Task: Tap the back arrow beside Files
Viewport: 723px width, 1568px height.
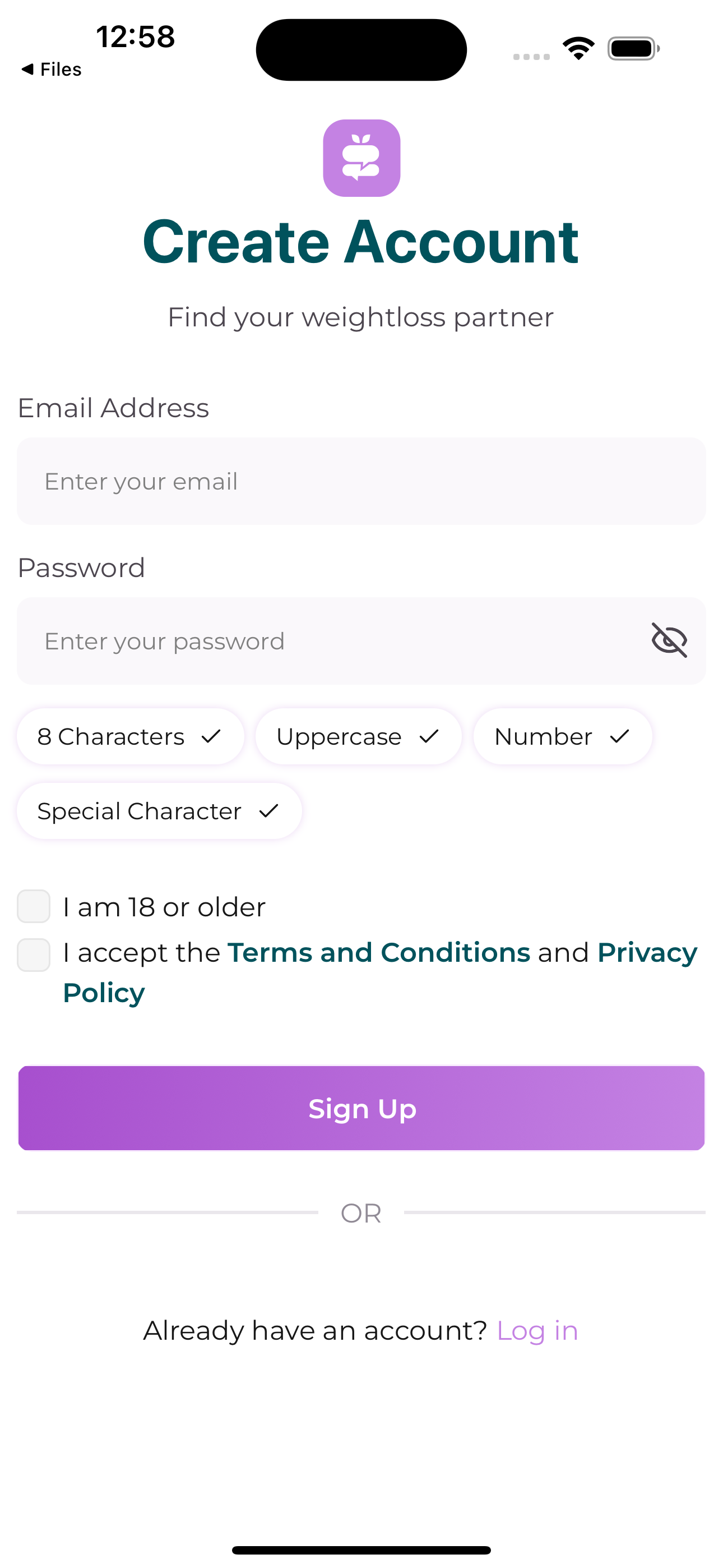Action: click(x=27, y=69)
